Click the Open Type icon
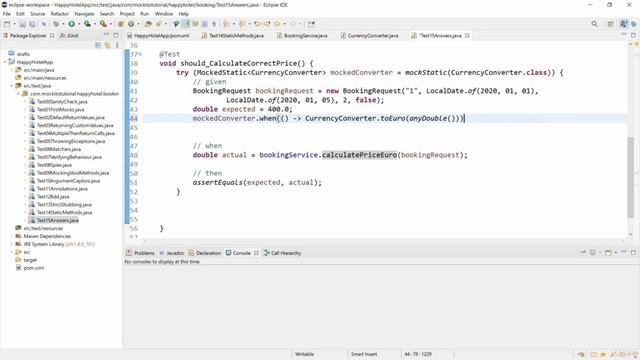The width and height of the screenshot is (640, 360). [148, 24]
